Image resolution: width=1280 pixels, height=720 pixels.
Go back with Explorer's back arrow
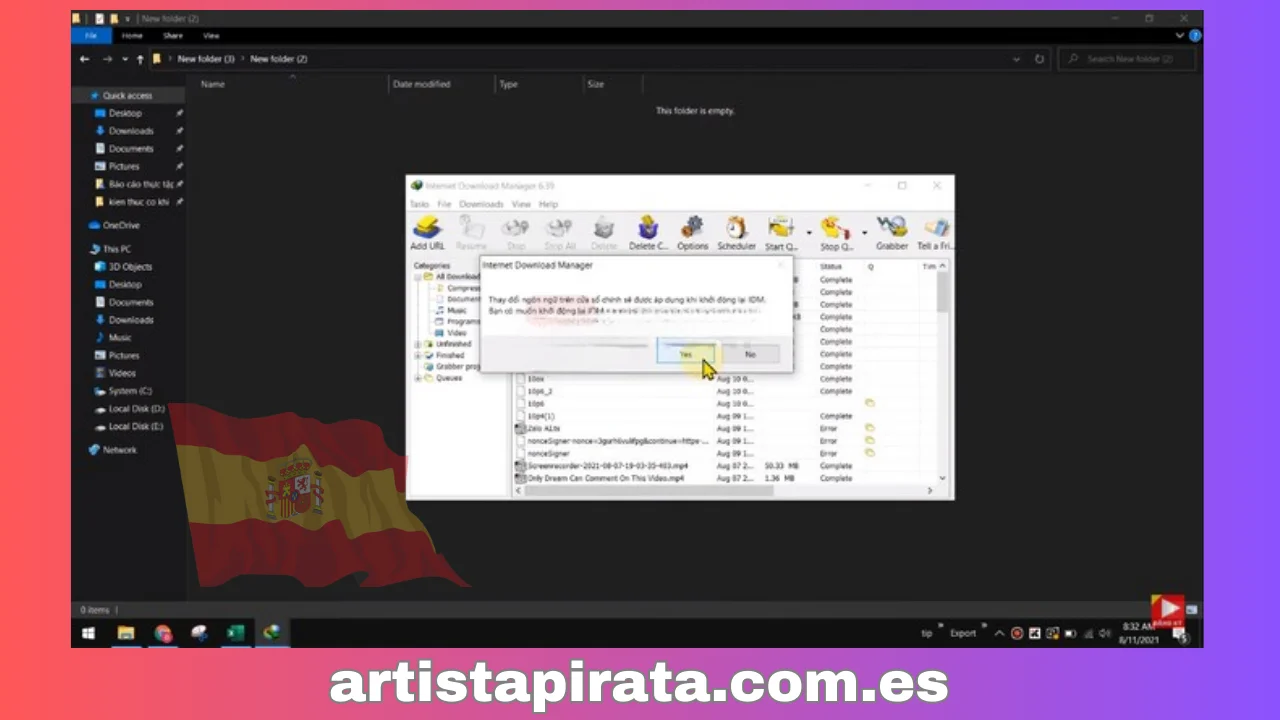coord(85,59)
